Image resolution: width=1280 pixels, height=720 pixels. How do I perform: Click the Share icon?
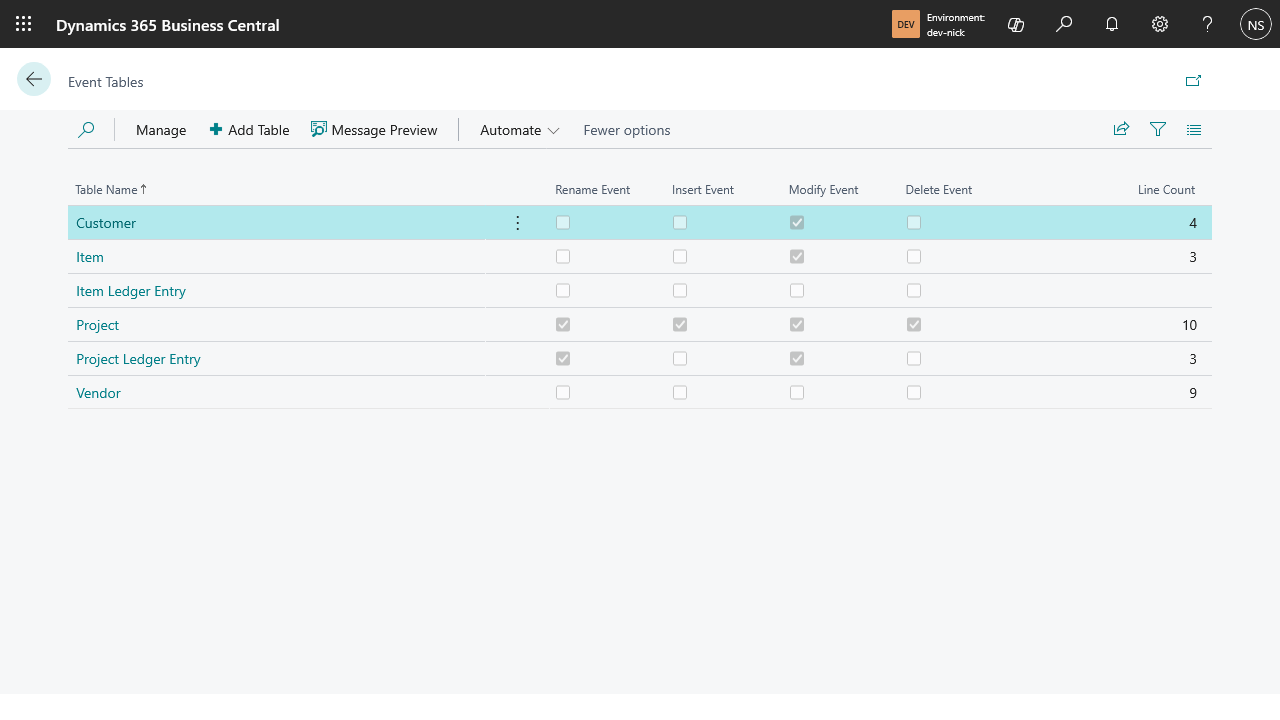tap(1121, 129)
